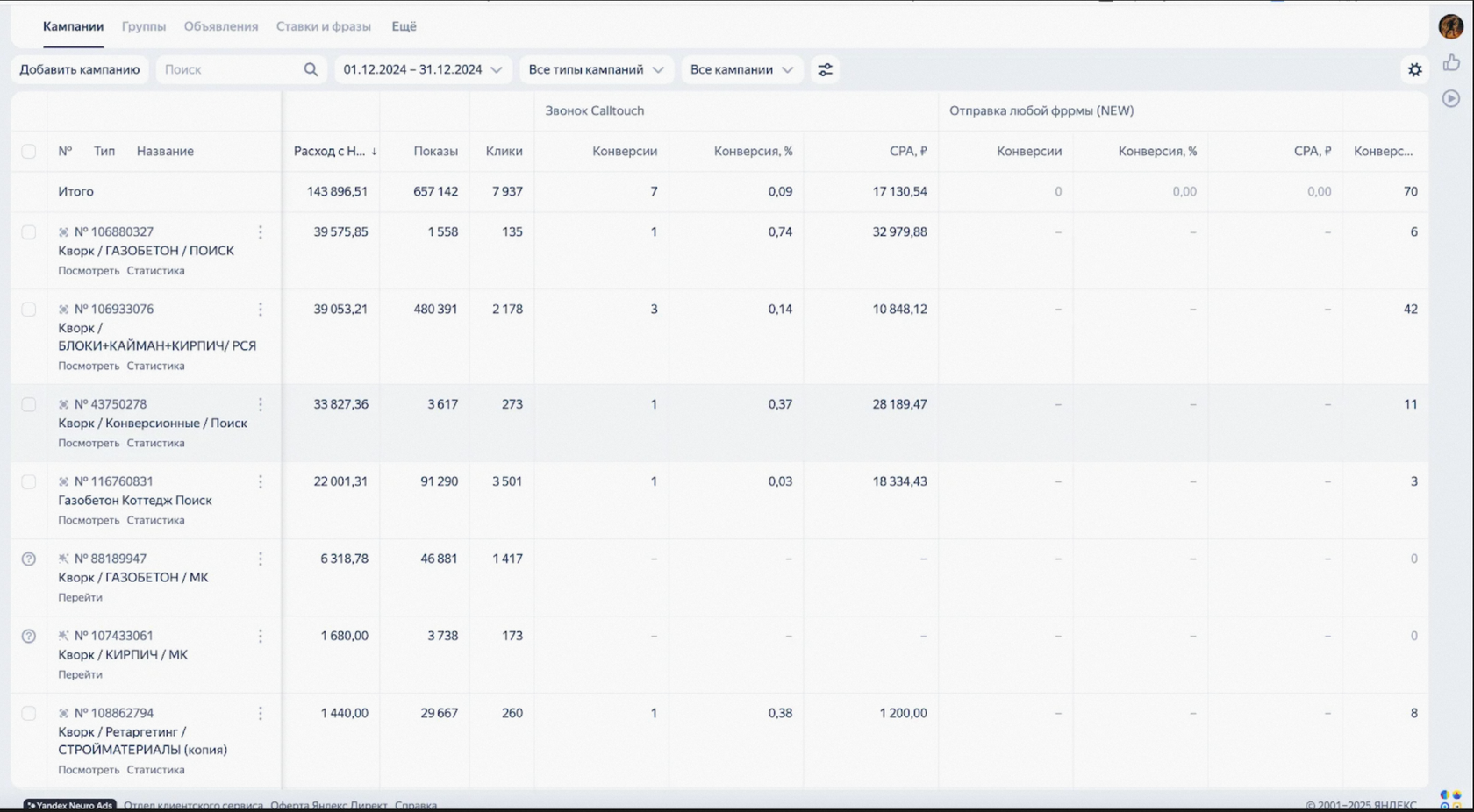Click Перейти under Кворк / КИРПИЧ / МК
Viewport: 1474px width, 812px height.
click(x=80, y=674)
